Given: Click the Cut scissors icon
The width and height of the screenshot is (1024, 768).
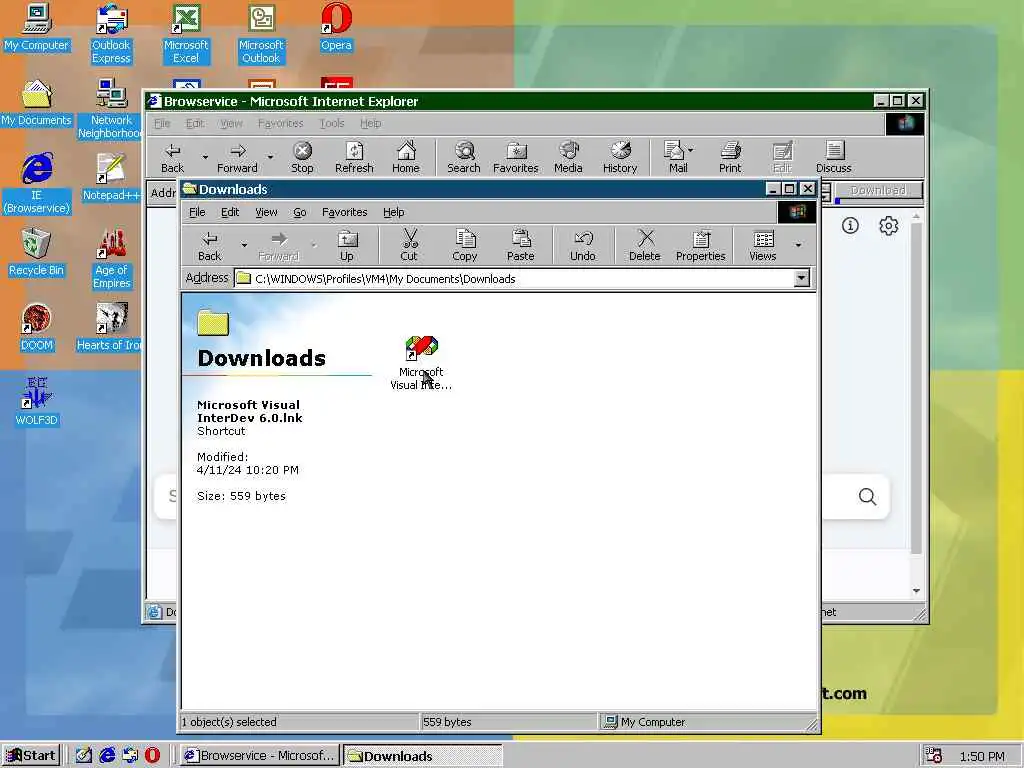Looking at the screenshot, I should 409,246.
